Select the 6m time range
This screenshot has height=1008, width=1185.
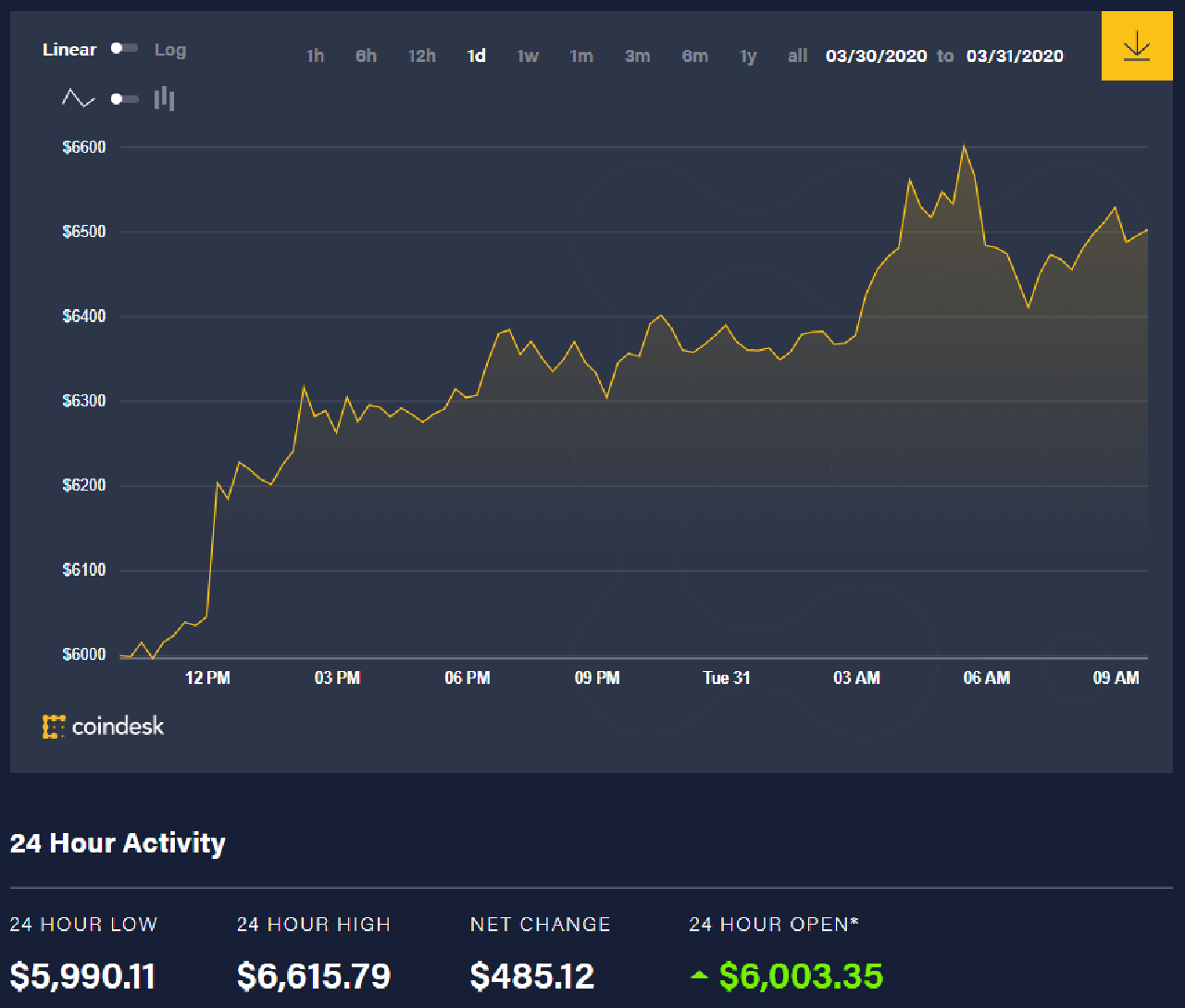pos(695,56)
